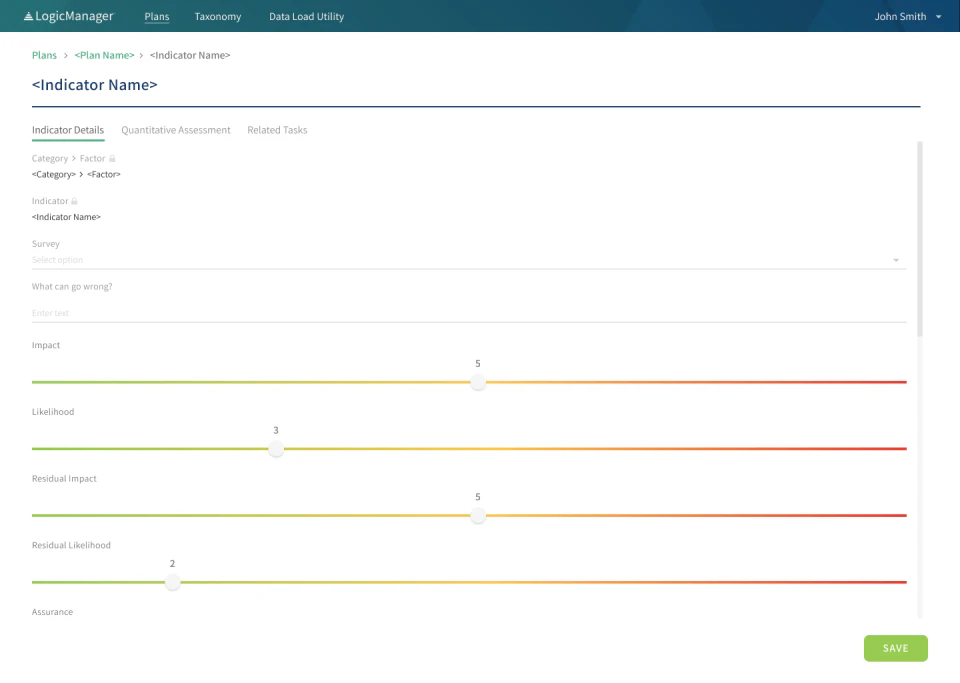Click the Plans link in the navigation bar
960x683 pixels.
point(156,16)
